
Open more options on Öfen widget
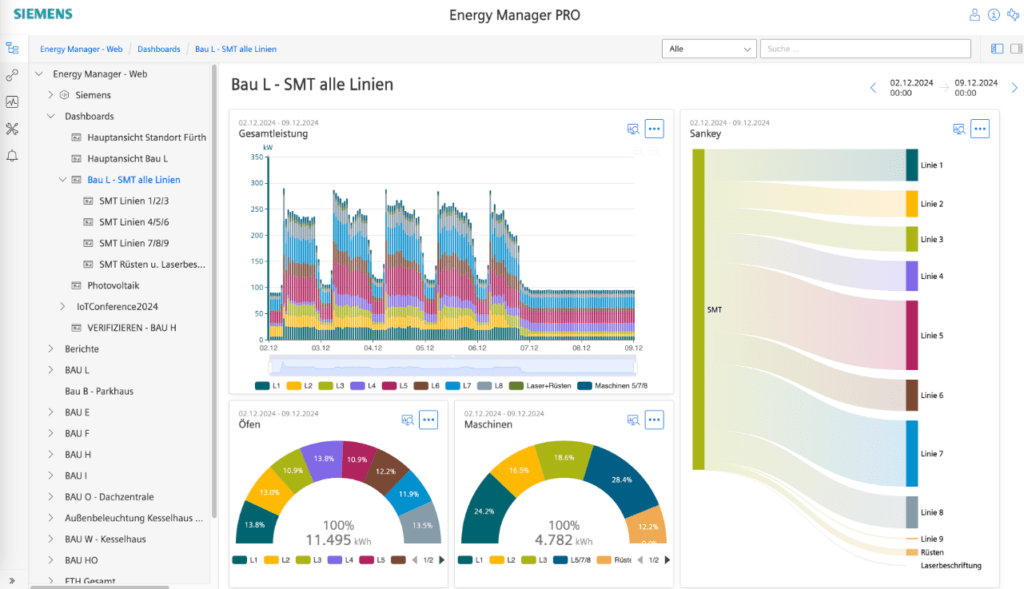[x=428, y=420]
